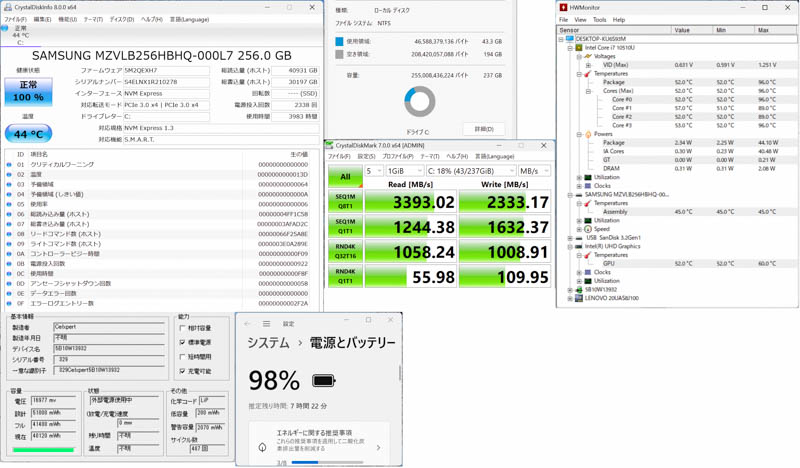Click the 44 °C temperature badge
800x468 pixels.
pyautogui.click(x=28, y=134)
